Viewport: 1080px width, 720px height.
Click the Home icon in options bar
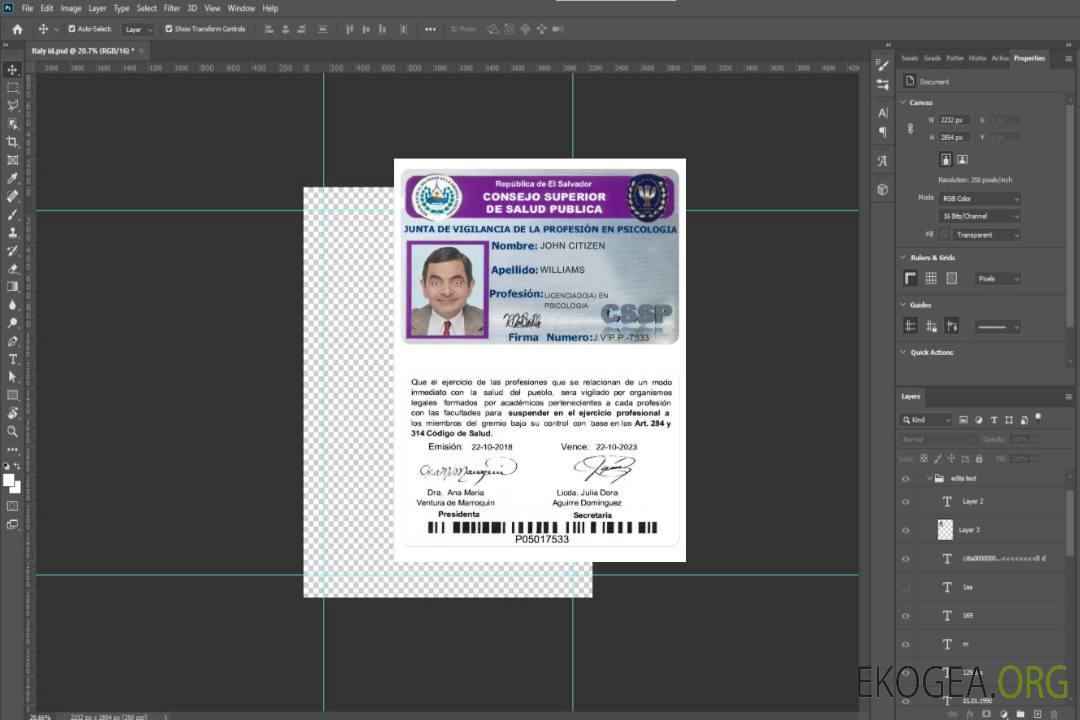17,29
